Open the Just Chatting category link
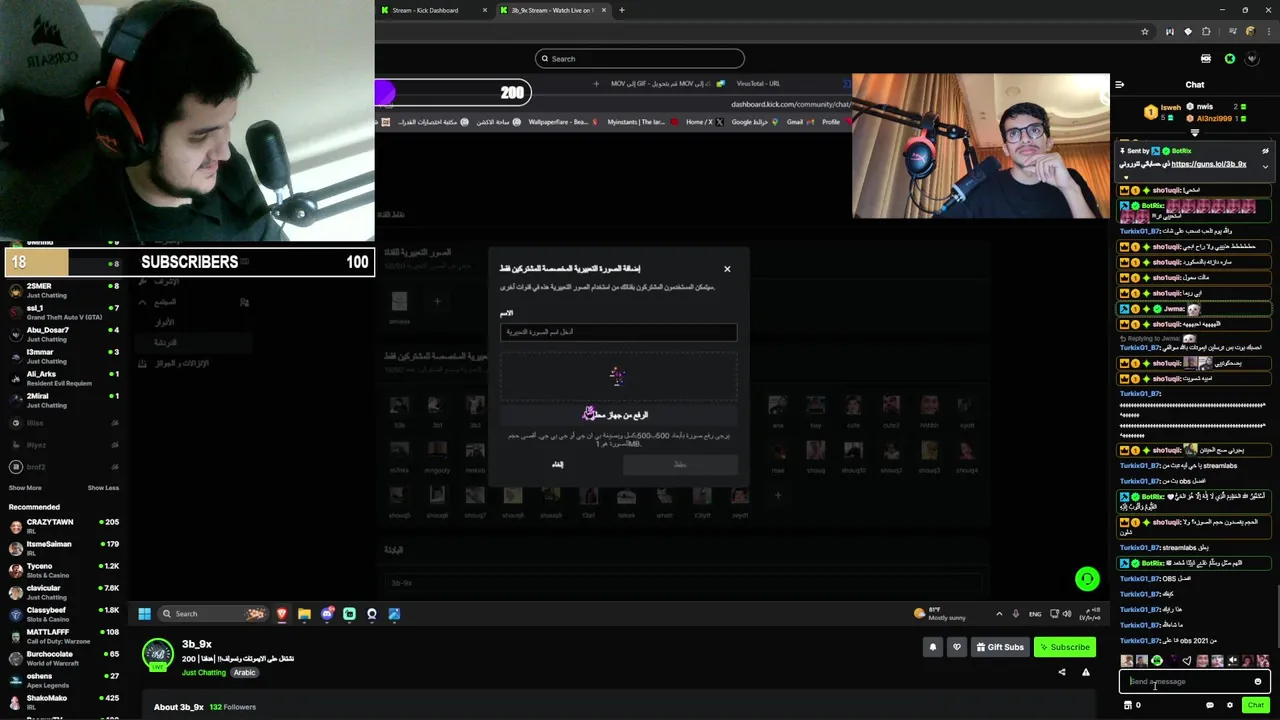1280x720 pixels. [204, 673]
